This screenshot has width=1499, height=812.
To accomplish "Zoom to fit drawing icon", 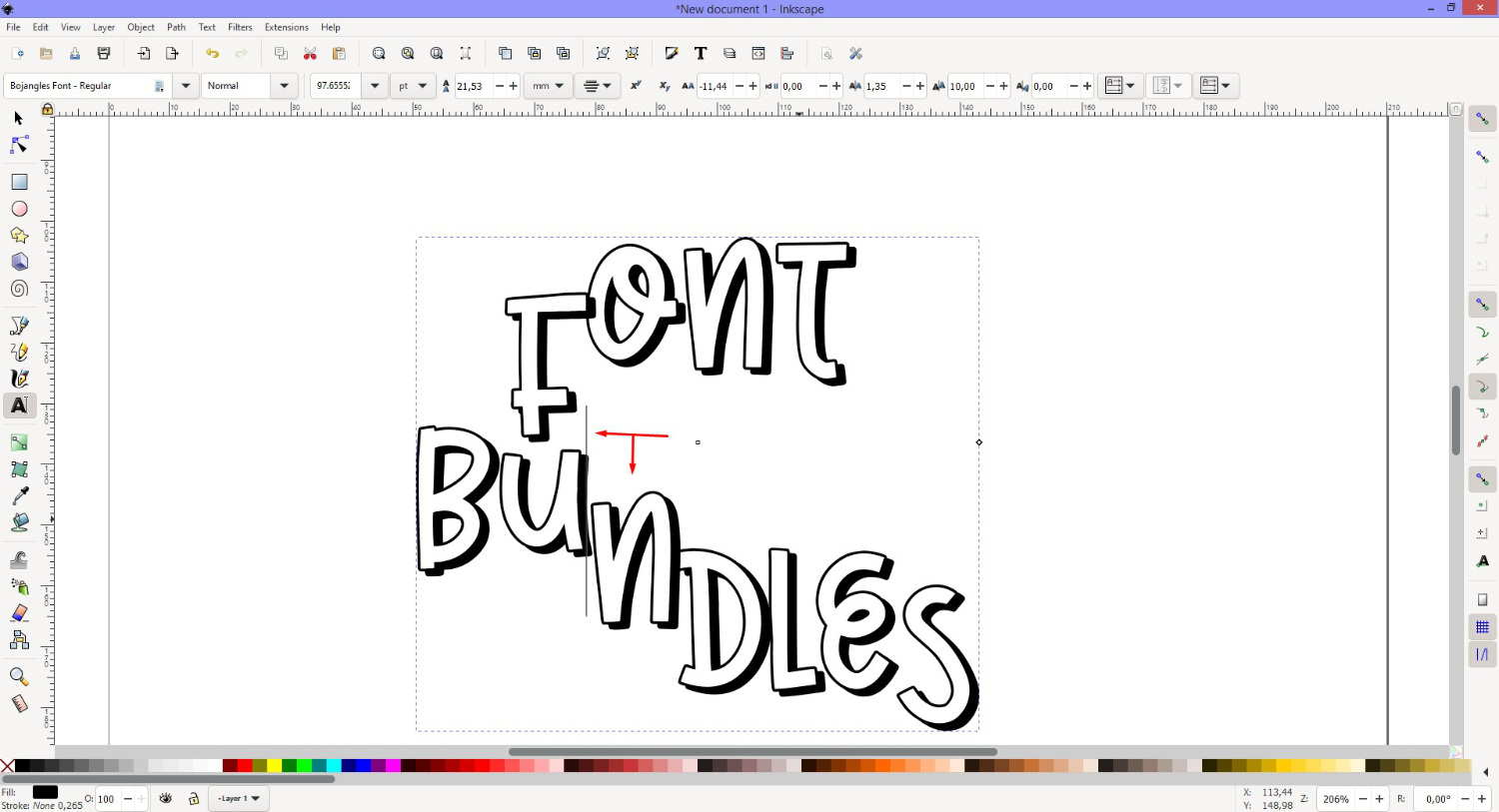I will [x=408, y=54].
